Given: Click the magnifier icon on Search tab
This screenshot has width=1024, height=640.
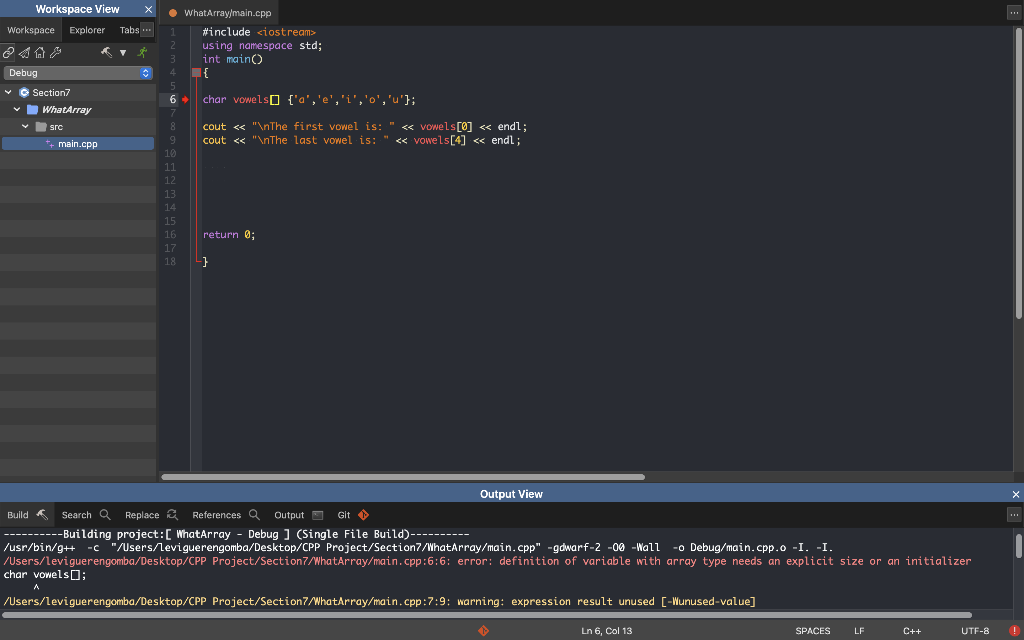Looking at the screenshot, I should (x=104, y=515).
